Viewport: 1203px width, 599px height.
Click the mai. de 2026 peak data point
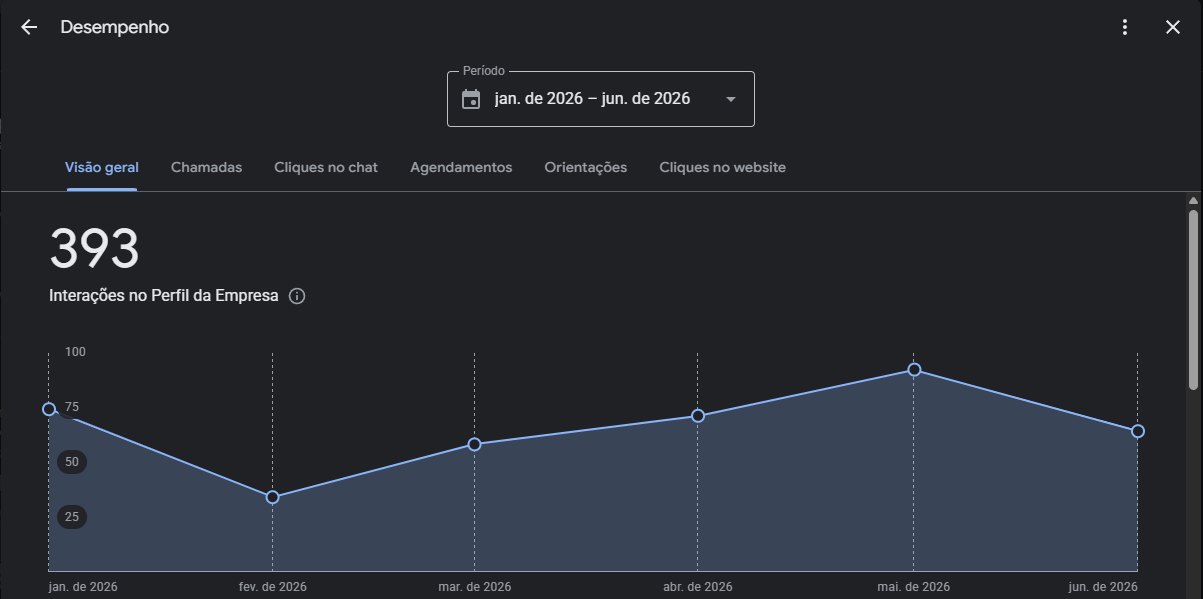pos(914,370)
